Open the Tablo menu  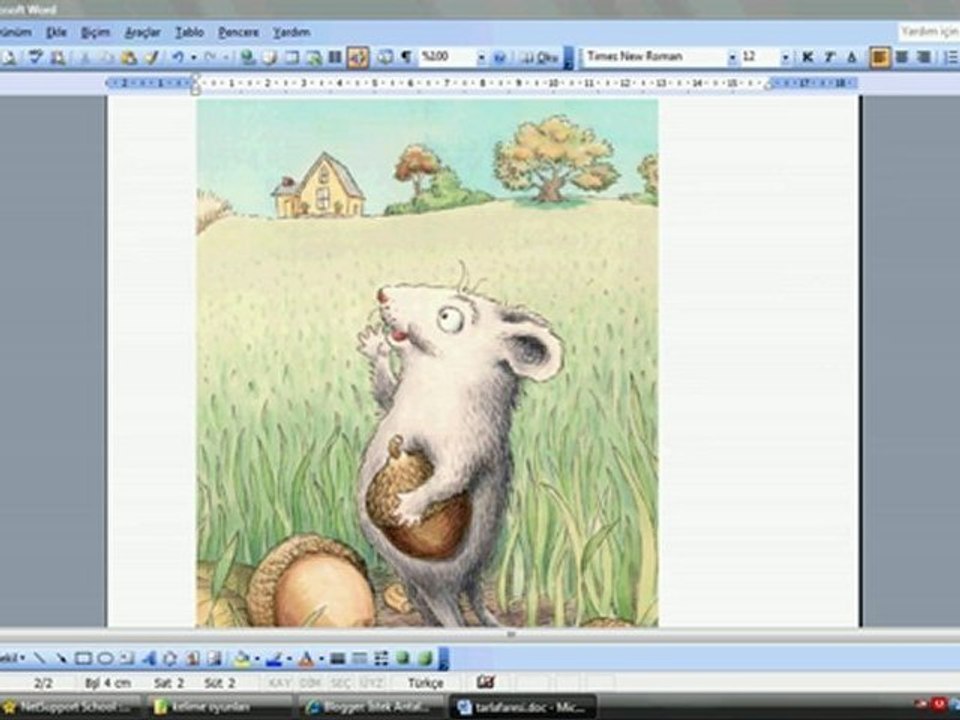pyautogui.click(x=190, y=32)
